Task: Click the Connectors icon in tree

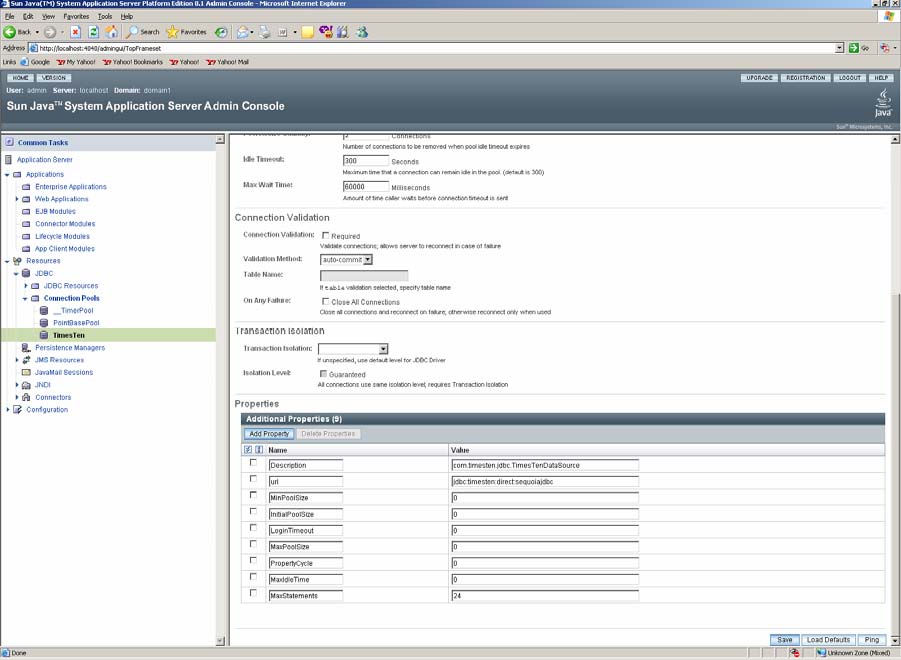Action: [26, 397]
